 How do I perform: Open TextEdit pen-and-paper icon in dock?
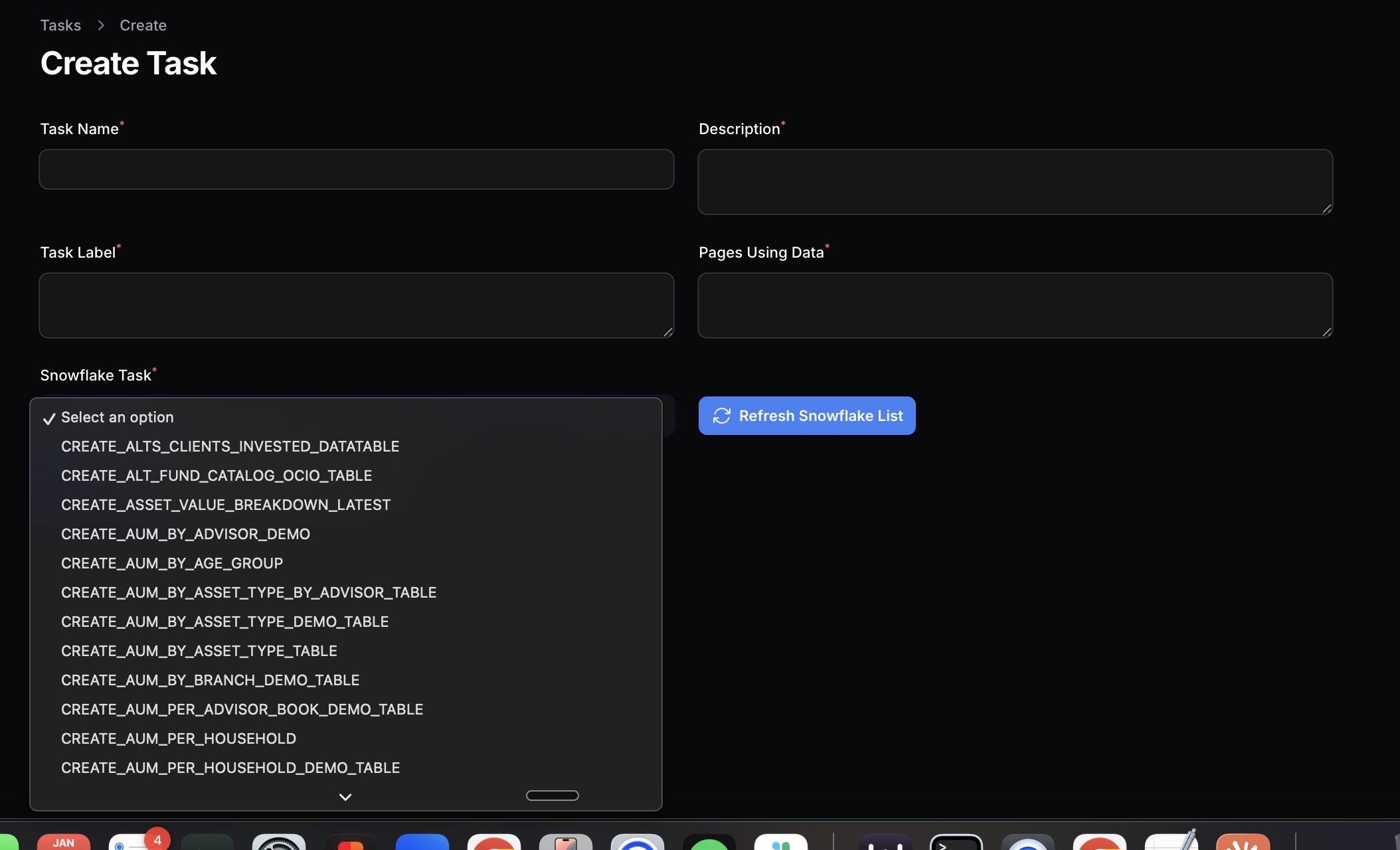(x=1172, y=841)
